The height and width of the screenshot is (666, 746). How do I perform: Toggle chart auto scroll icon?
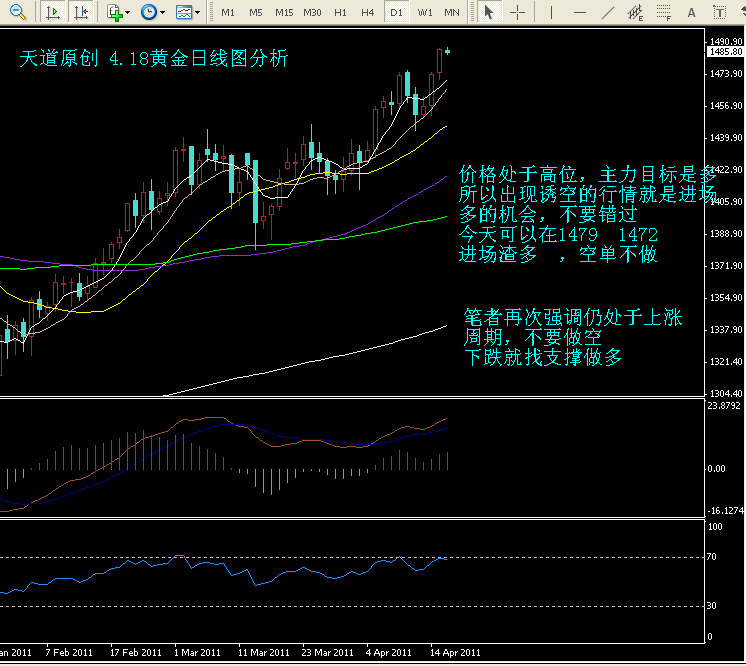coord(52,12)
